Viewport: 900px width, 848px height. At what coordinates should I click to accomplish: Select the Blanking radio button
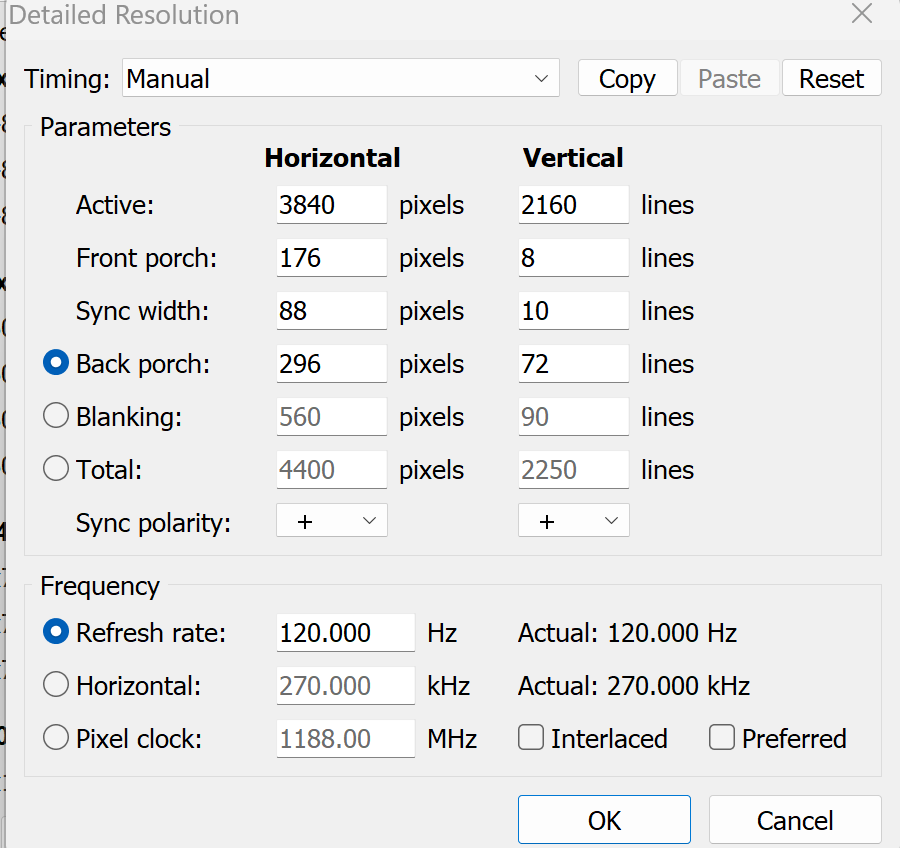57,417
